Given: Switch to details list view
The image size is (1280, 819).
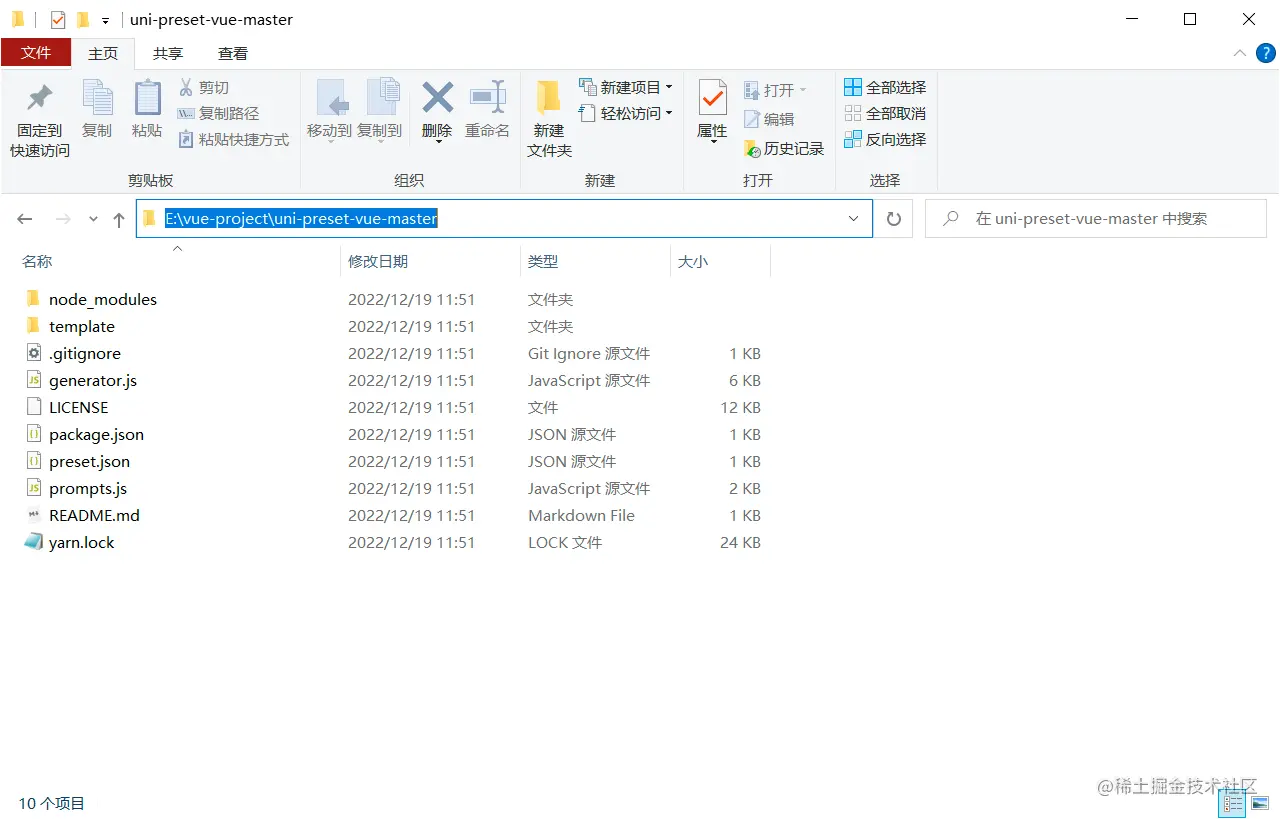Looking at the screenshot, I should click(x=1233, y=803).
